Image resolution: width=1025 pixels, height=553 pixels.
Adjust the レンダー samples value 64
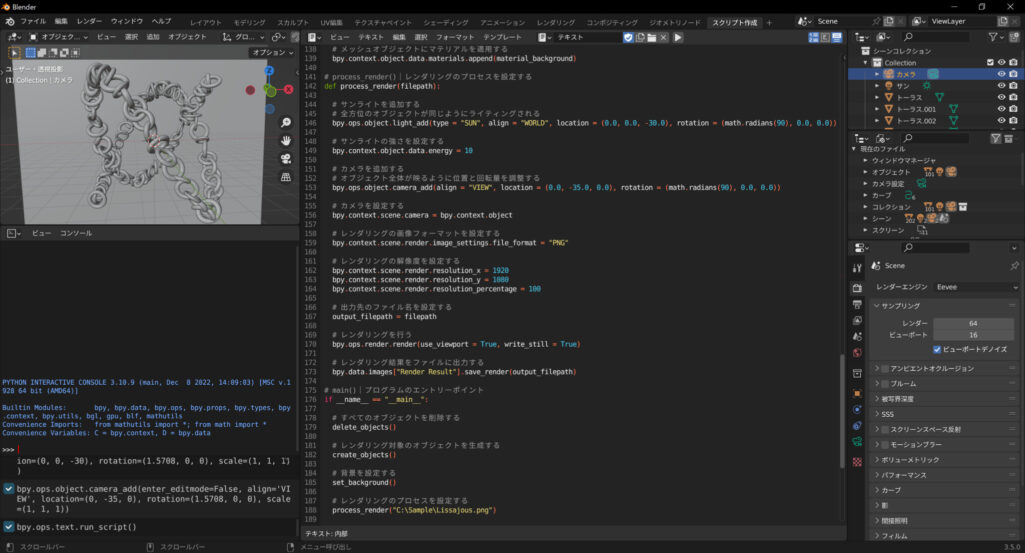point(973,324)
